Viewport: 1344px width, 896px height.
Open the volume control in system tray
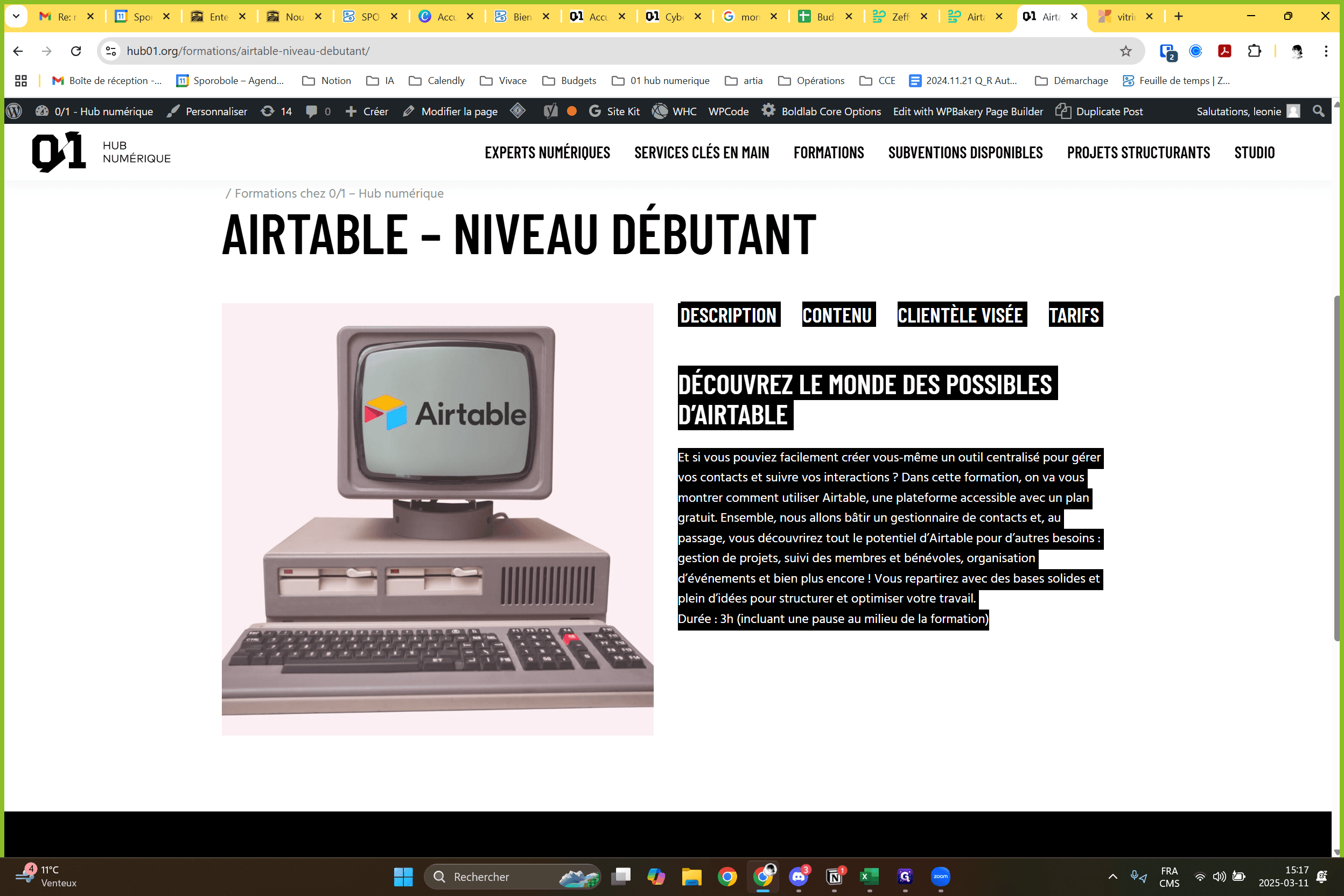(x=1219, y=876)
